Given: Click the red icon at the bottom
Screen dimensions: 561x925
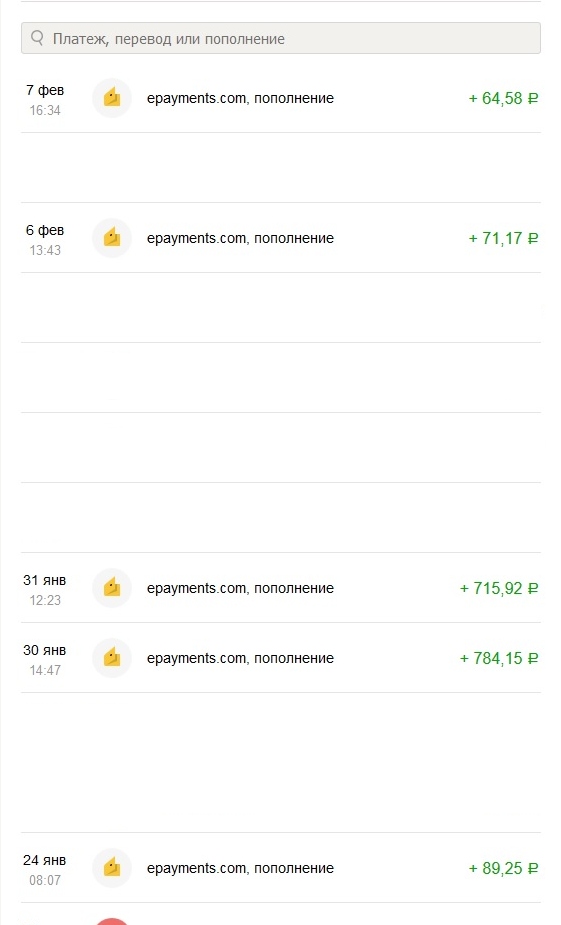Looking at the screenshot, I should point(111,921).
